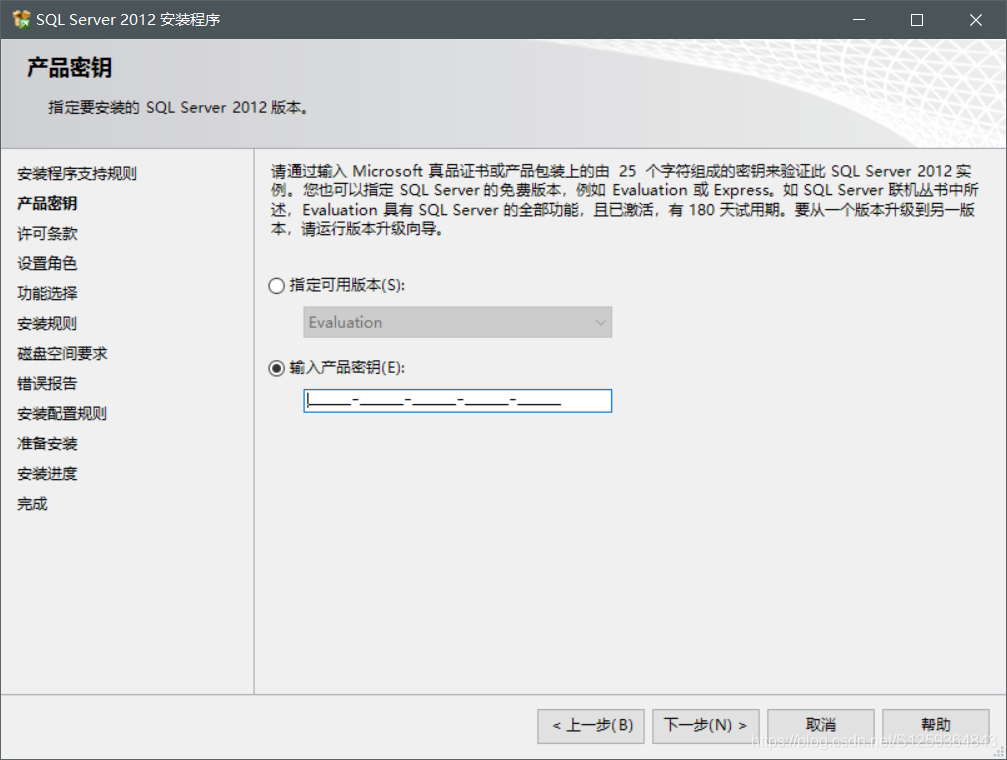Select the 磁盘空间要求 step in sidebar

click(62, 353)
